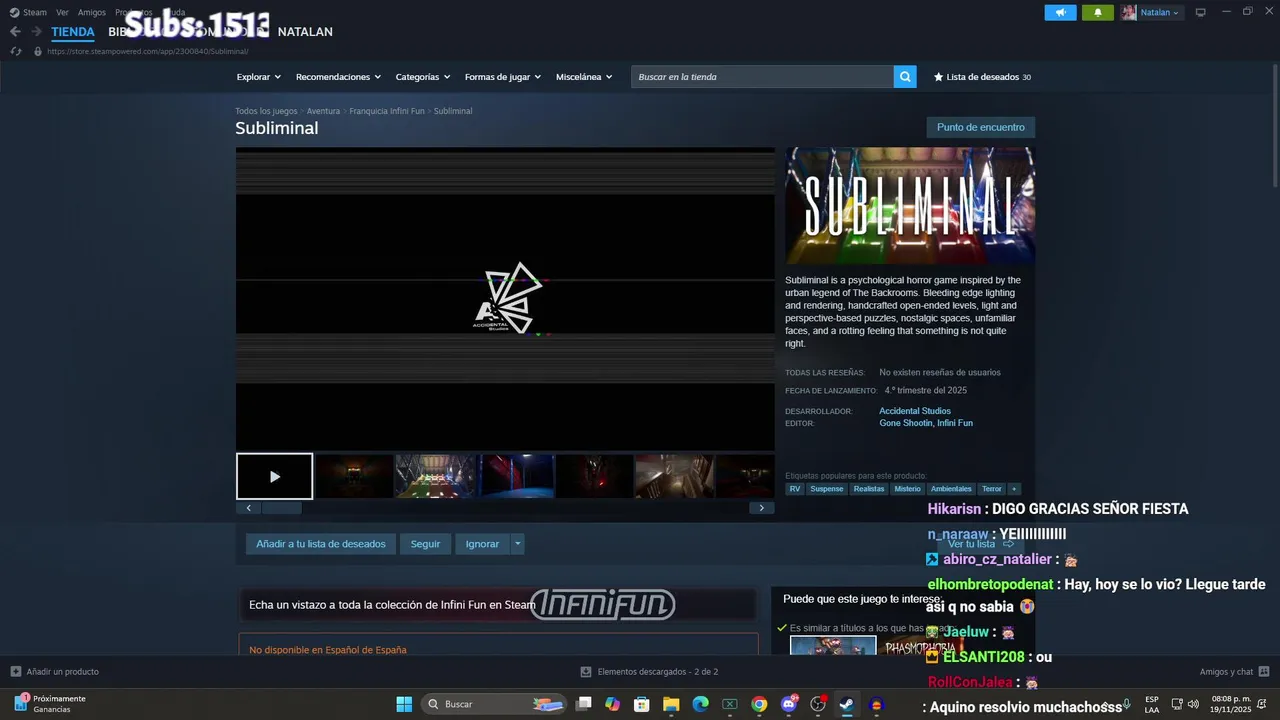Click the Steam taskbar icon
The image size is (1280, 720).
pos(847,704)
